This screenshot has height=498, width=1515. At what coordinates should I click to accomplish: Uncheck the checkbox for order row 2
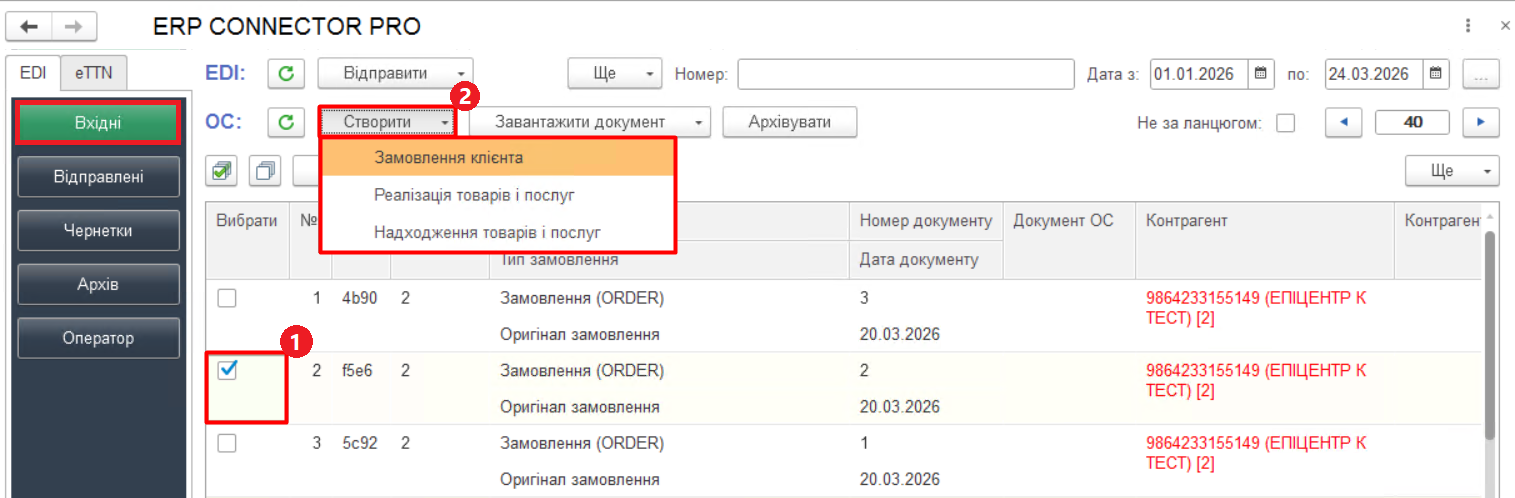228,371
